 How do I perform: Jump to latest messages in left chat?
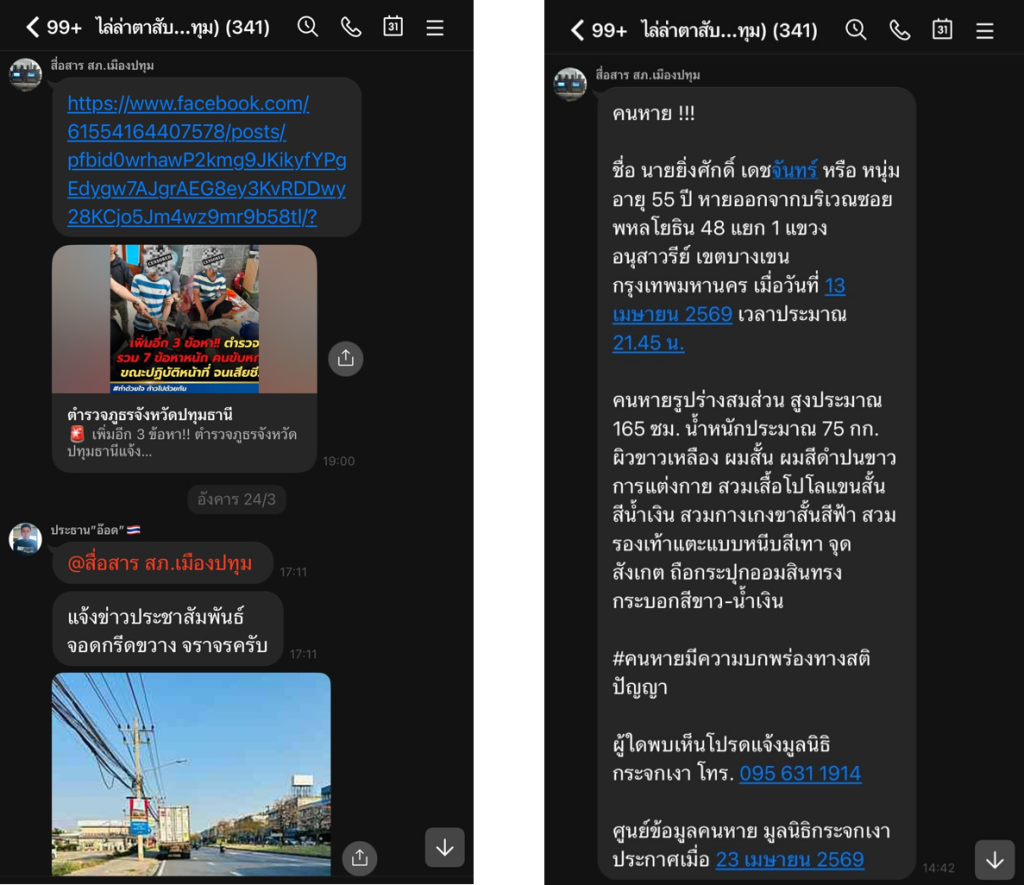click(445, 847)
